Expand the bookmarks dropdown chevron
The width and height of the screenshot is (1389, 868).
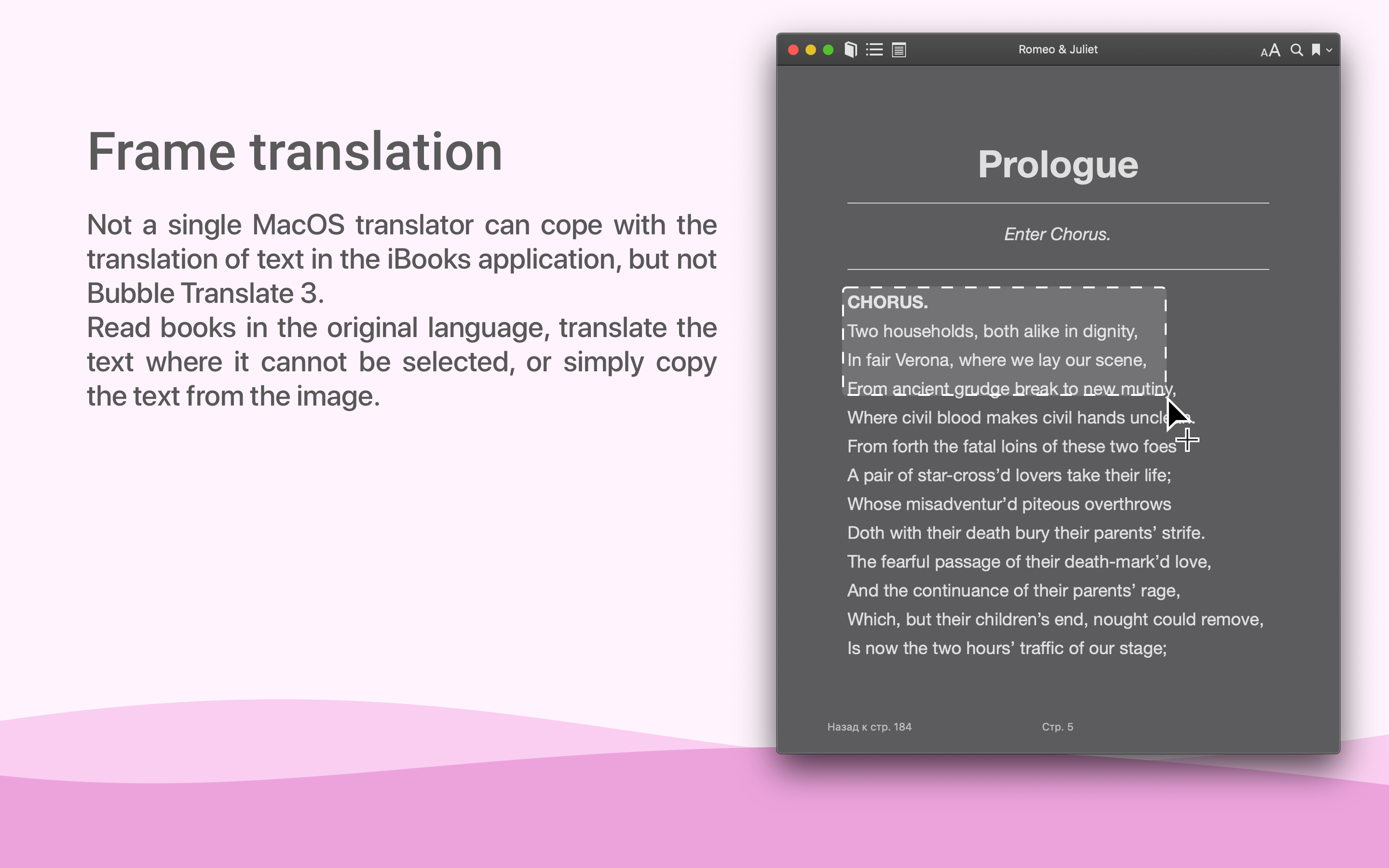pos(1329,51)
